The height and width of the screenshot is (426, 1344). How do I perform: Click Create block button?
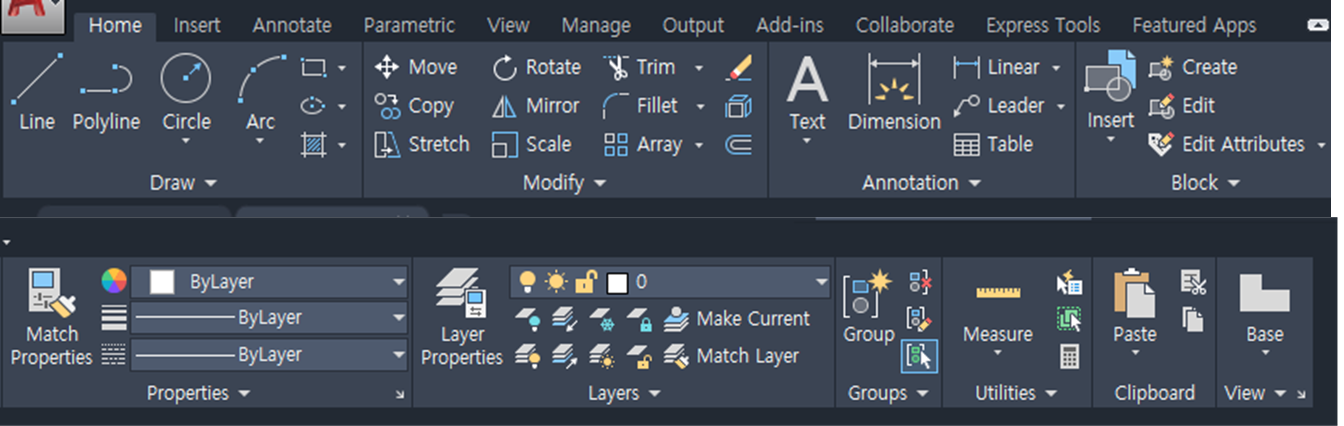[1193, 67]
